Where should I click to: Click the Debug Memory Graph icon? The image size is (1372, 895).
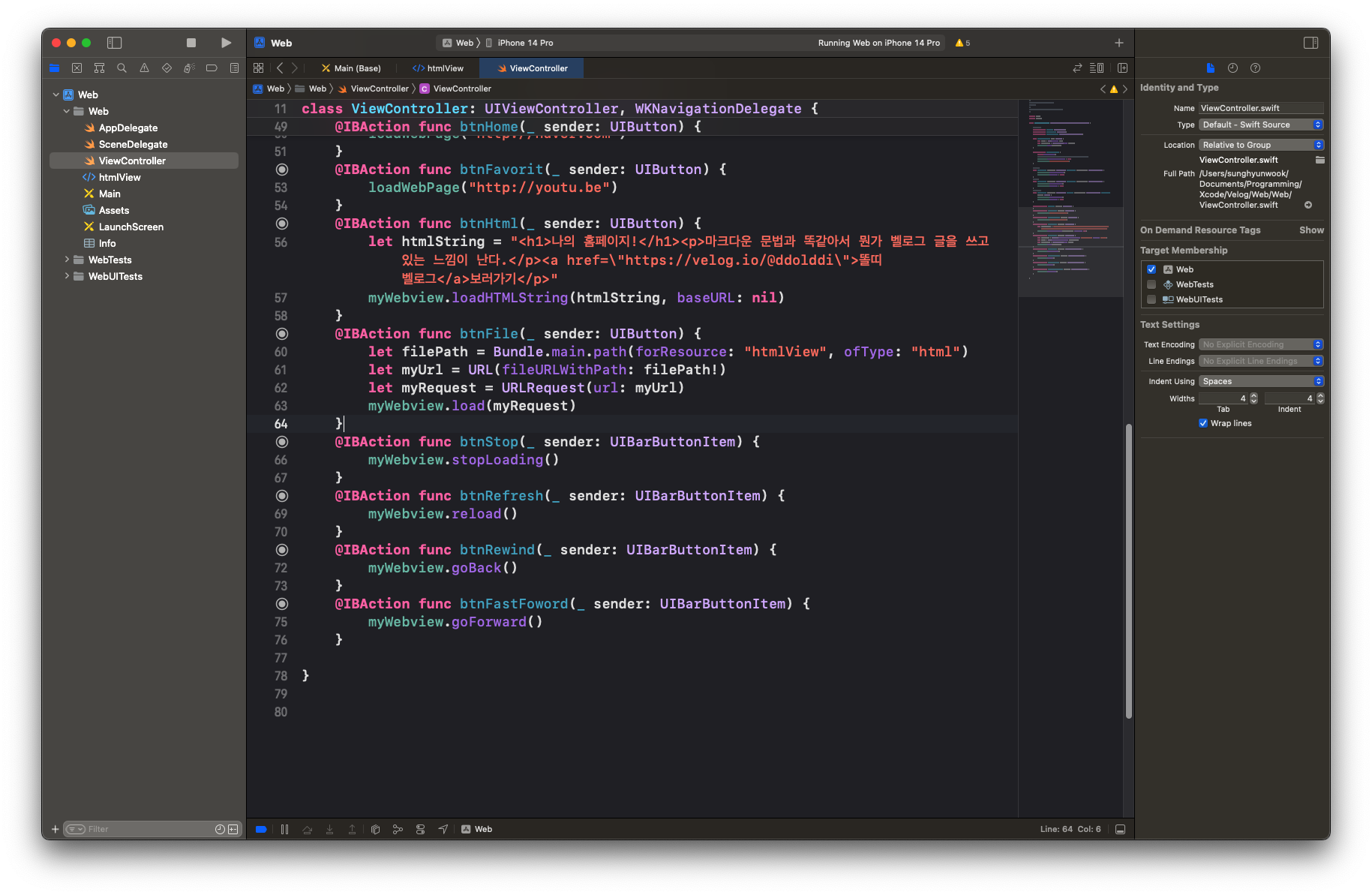point(398,829)
